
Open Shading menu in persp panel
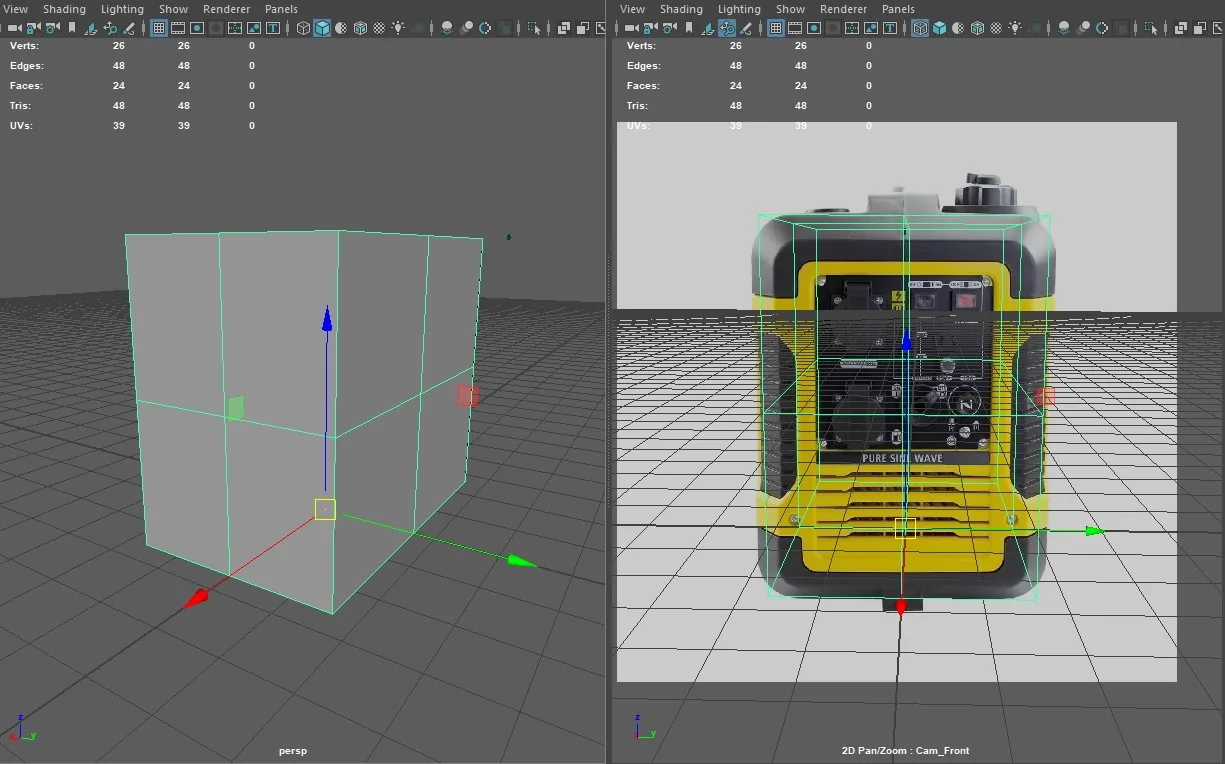click(64, 9)
